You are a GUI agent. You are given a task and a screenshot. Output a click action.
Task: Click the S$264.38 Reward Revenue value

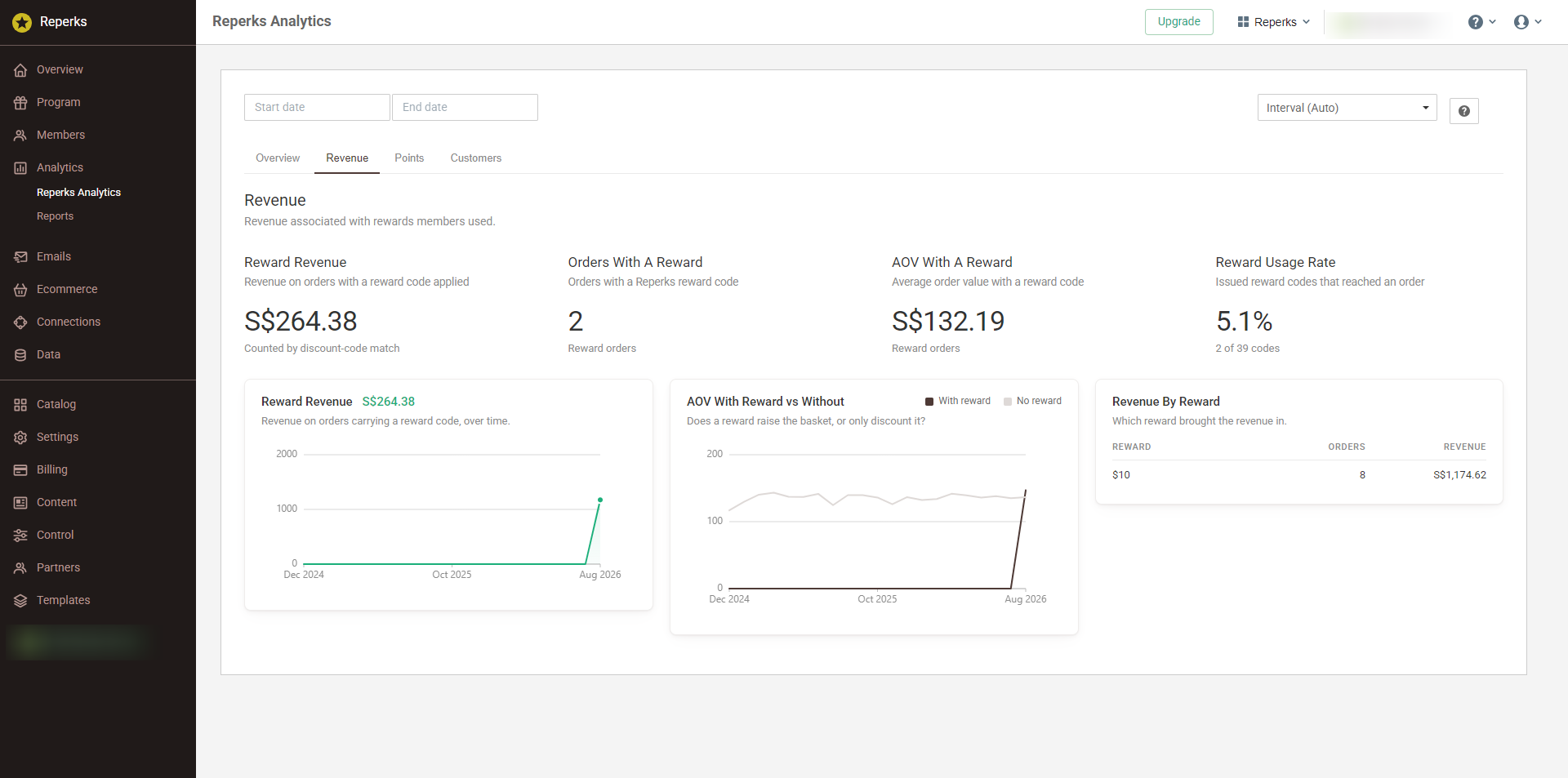(x=301, y=322)
